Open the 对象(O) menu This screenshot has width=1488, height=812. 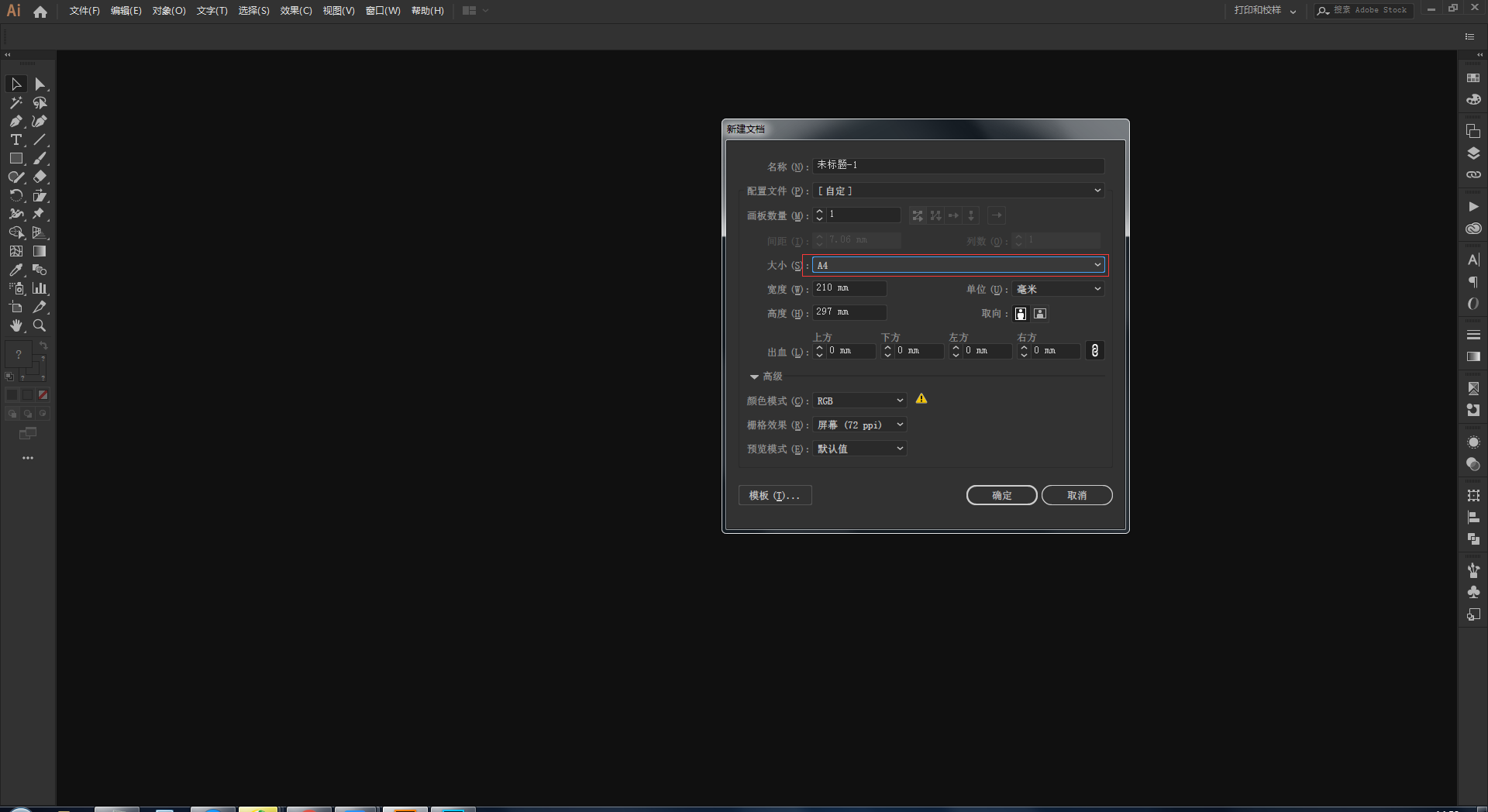pos(169,11)
